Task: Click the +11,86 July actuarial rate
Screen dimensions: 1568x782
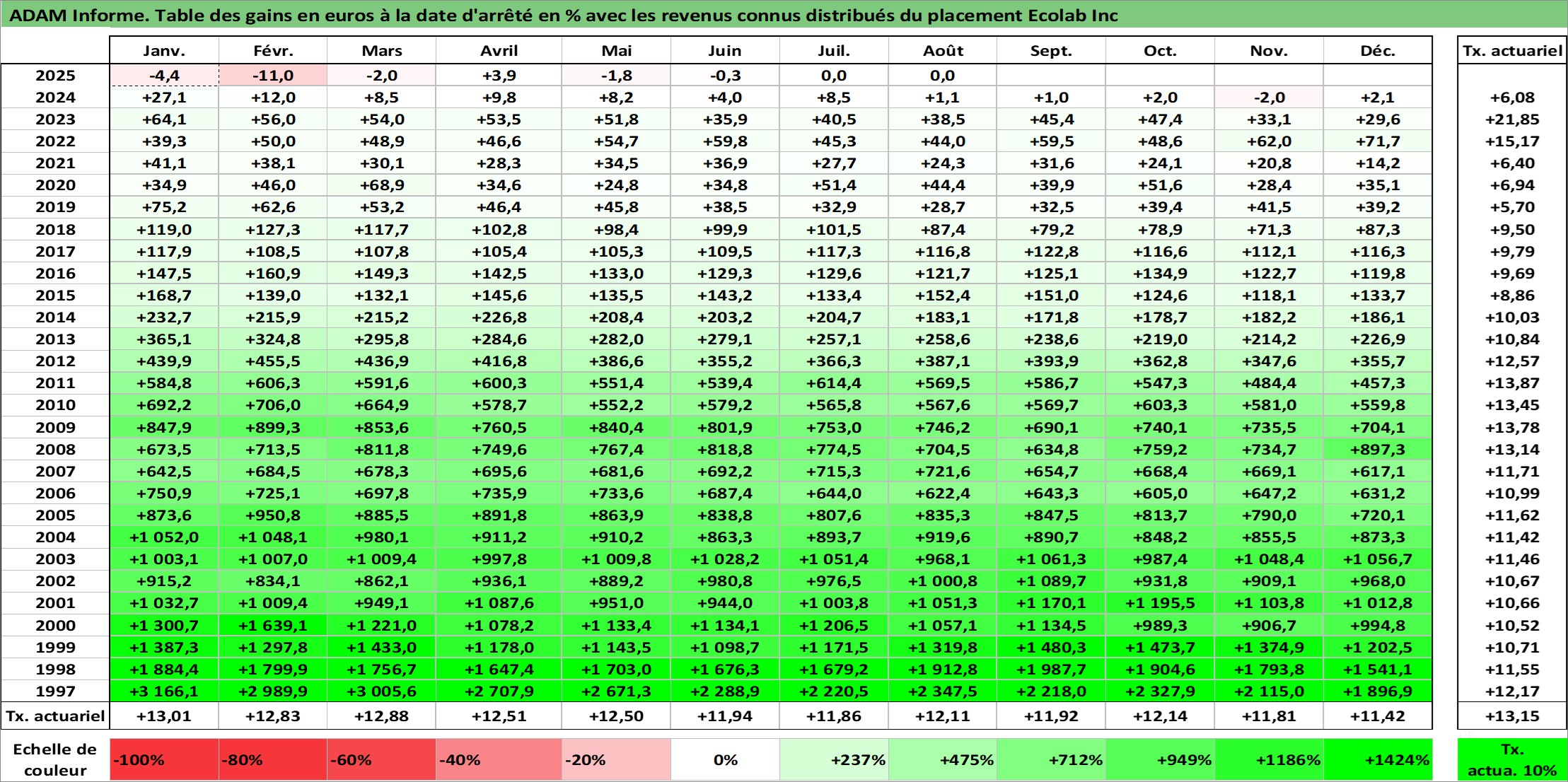Action: (834, 716)
